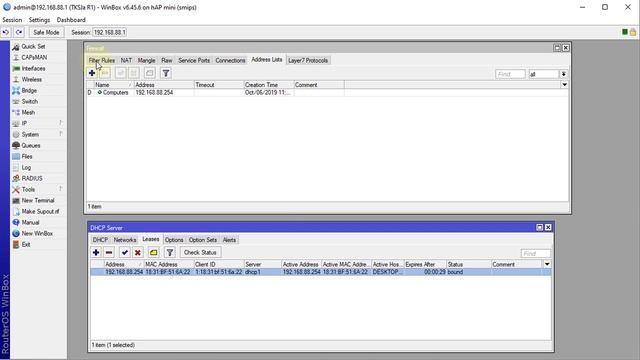Screen dimensions: 640x360
Task: Switch to Alerts tab in DHCP Server
Action: click(229, 240)
